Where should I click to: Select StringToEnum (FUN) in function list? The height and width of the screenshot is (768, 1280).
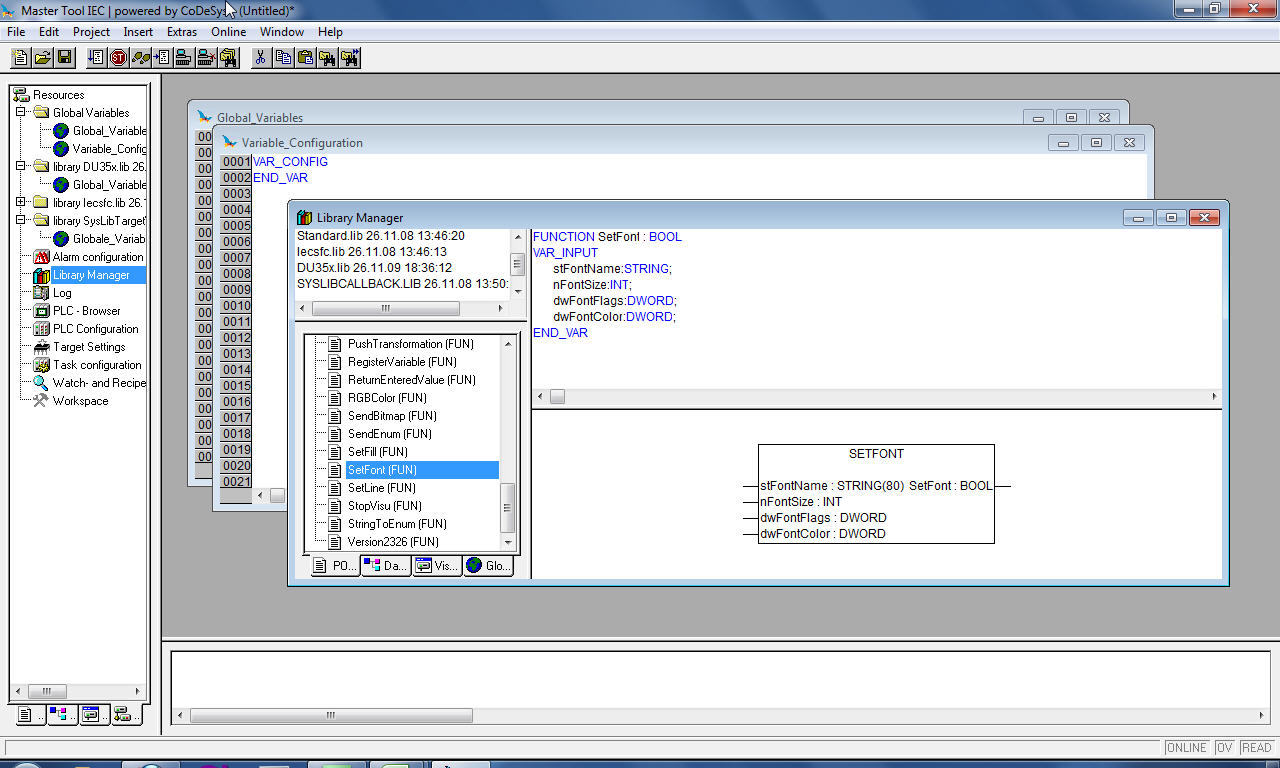pos(397,524)
